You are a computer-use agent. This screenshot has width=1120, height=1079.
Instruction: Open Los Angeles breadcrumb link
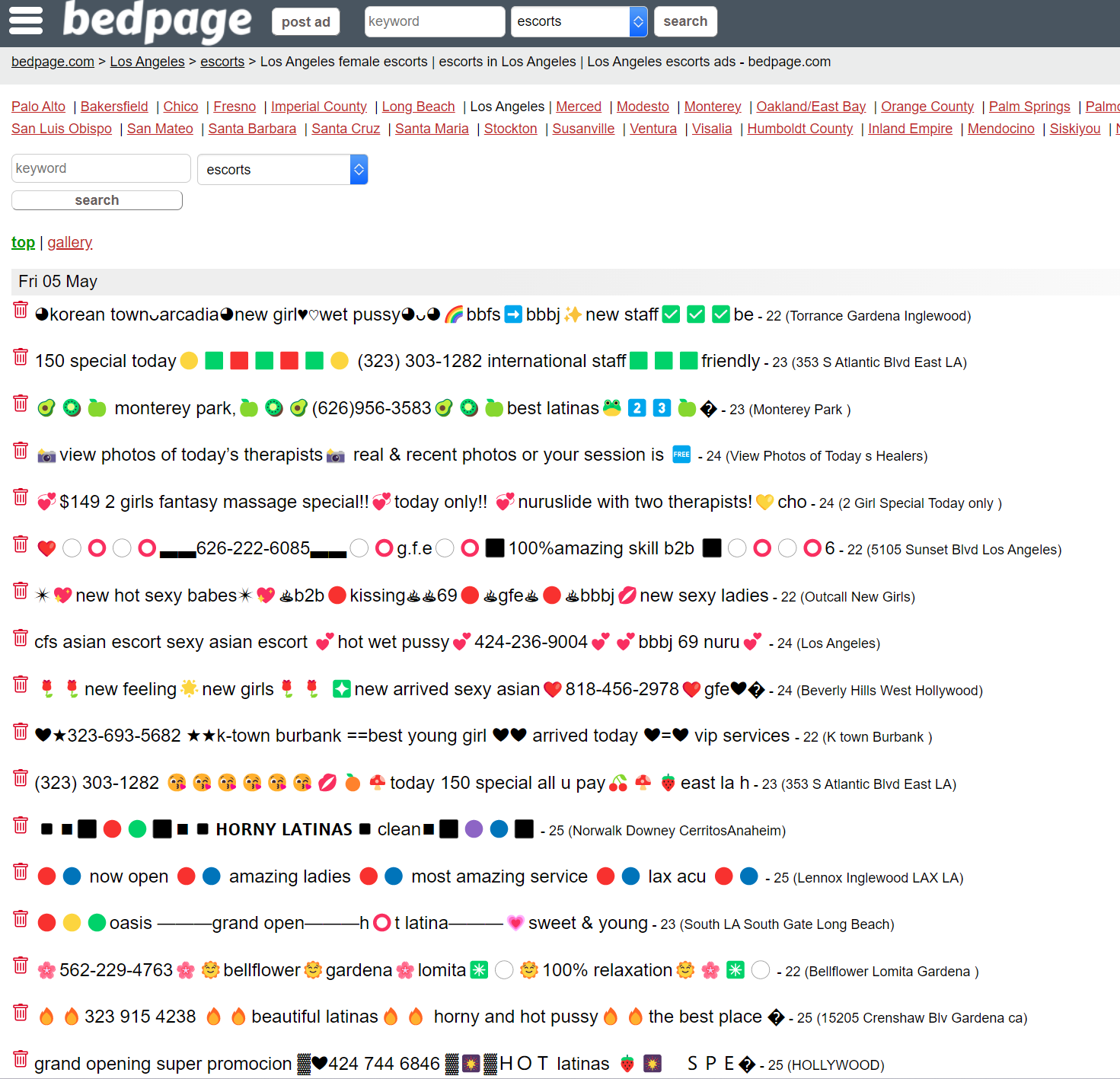coord(147,62)
